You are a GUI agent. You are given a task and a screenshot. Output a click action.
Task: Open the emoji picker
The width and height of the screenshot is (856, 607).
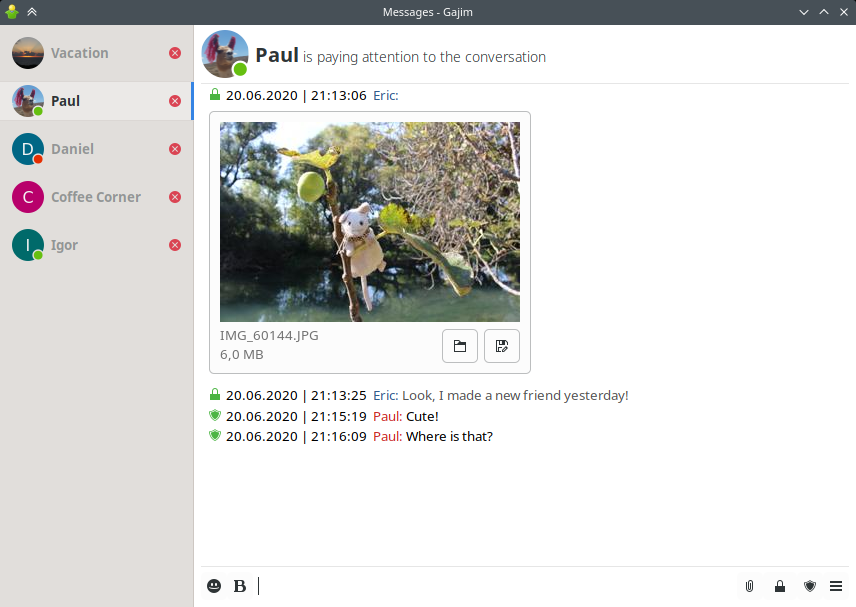[x=214, y=586]
